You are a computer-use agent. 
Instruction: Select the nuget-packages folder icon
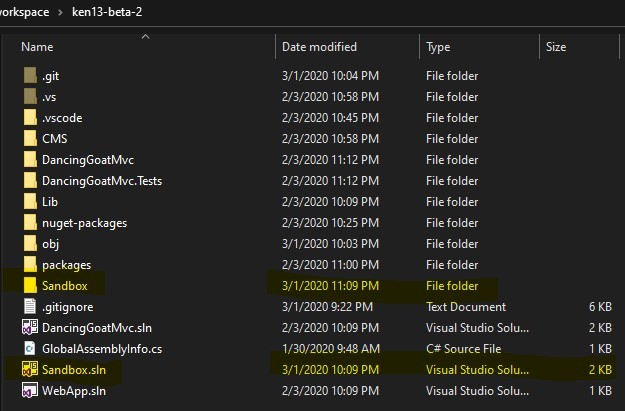tap(30, 222)
